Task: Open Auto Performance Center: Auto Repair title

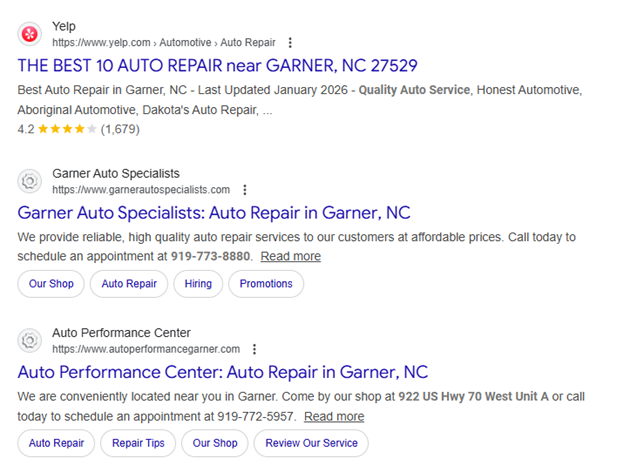Action: (223, 372)
